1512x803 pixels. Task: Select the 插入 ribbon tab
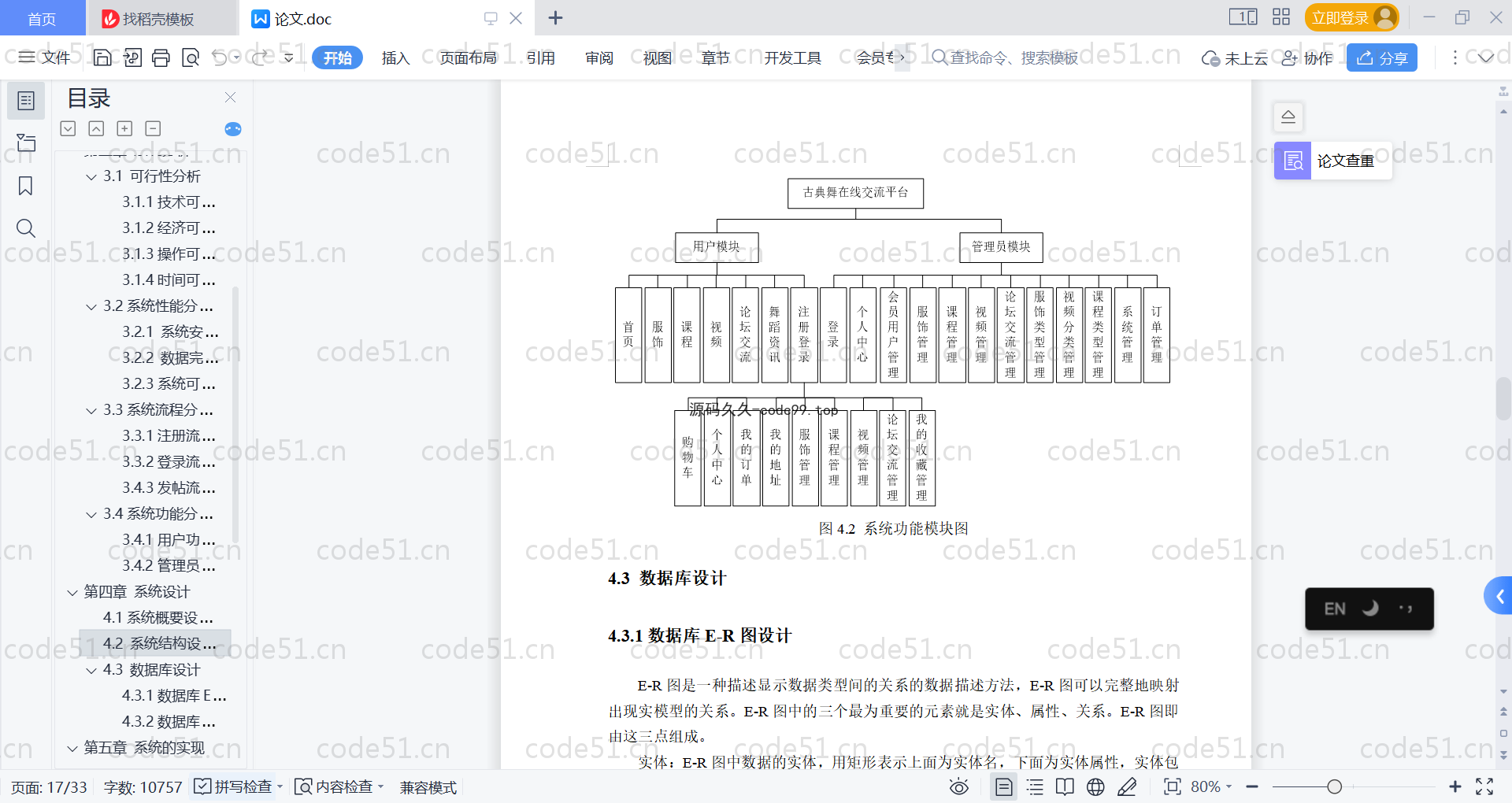395,57
